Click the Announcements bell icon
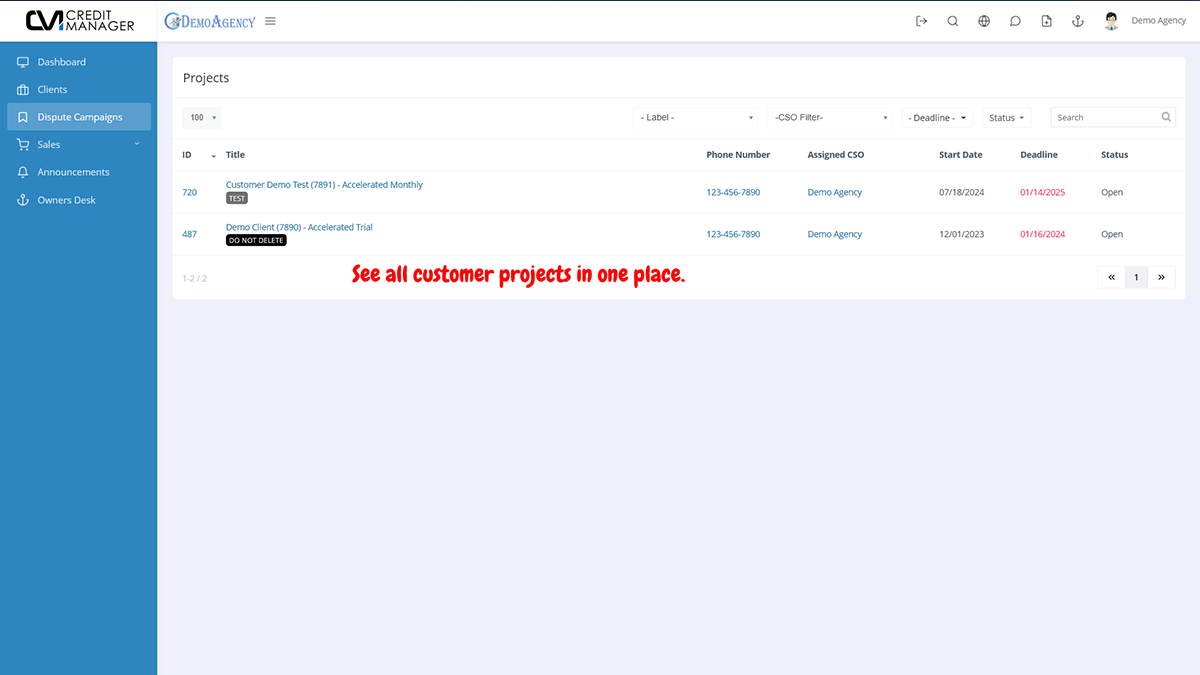Image resolution: width=1200 pixels, height=675 pixels. pyautogui.click(x=22, y=171)
